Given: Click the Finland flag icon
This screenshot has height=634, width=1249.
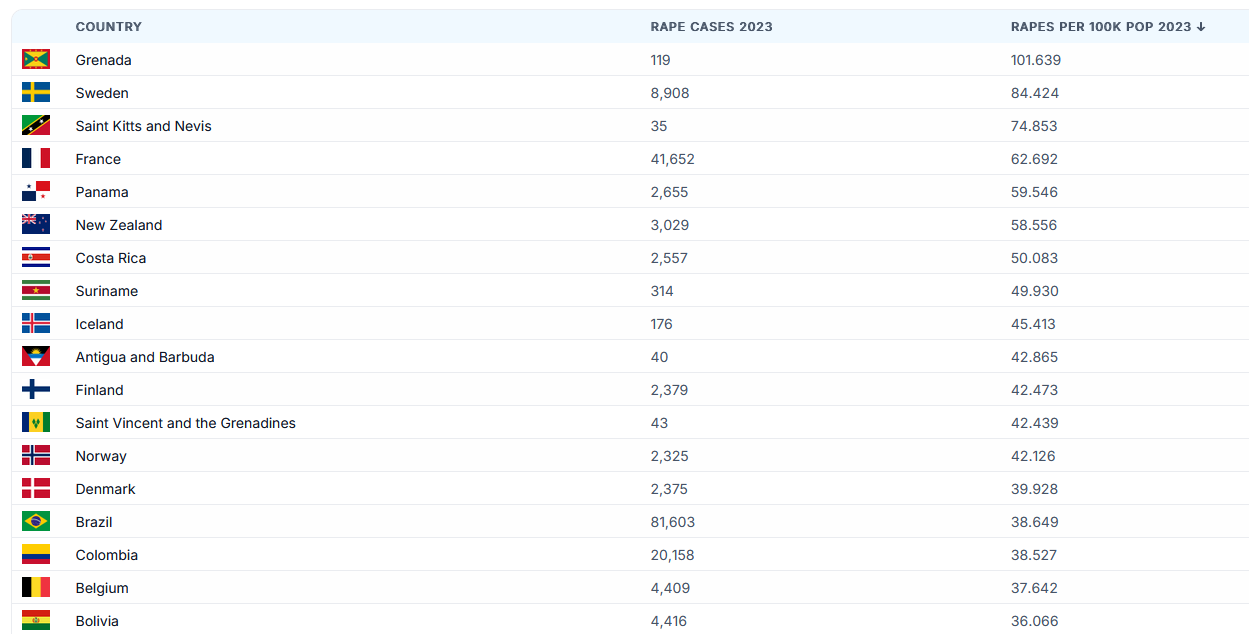Looking at the screenshot, I should click(36, 390).
